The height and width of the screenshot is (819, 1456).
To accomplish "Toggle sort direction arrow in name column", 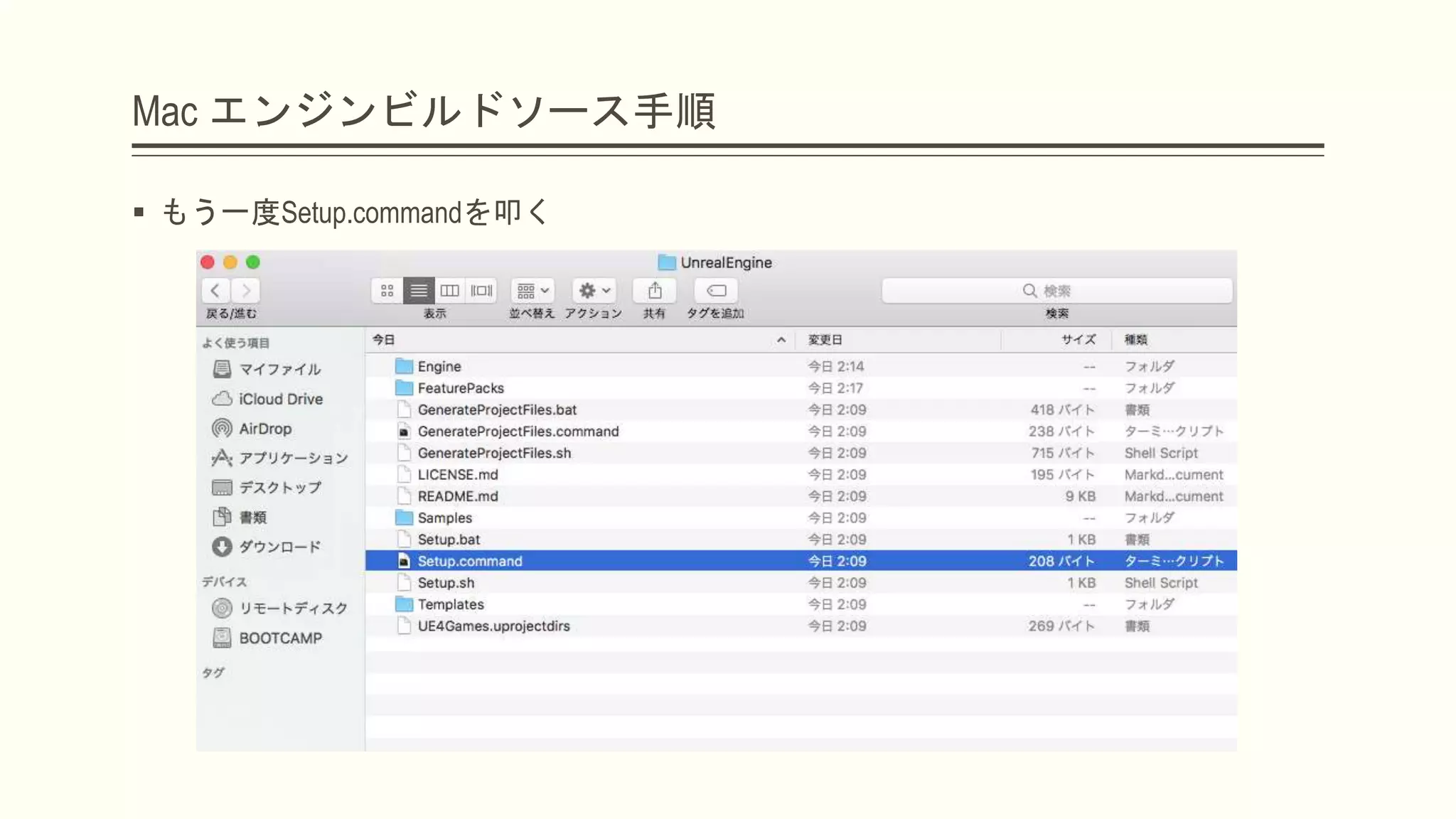I will tap(781, 340).
